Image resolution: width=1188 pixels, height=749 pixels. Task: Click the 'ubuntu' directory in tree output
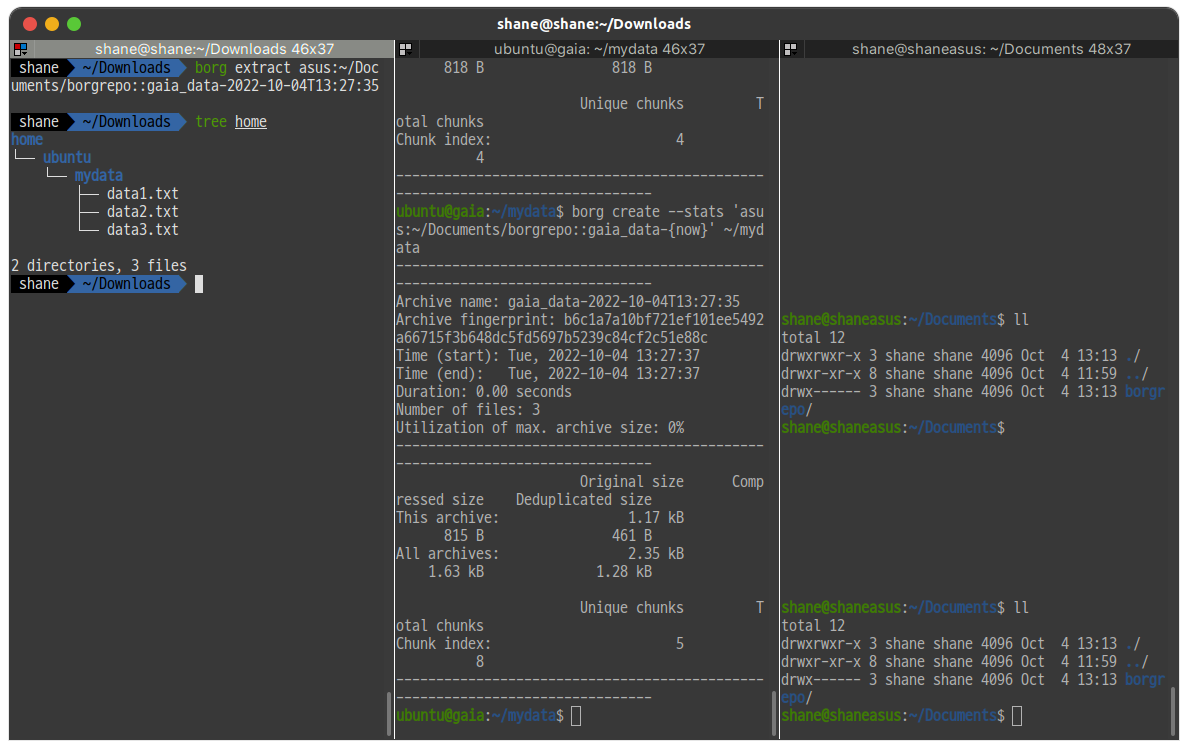pos(67,158)
